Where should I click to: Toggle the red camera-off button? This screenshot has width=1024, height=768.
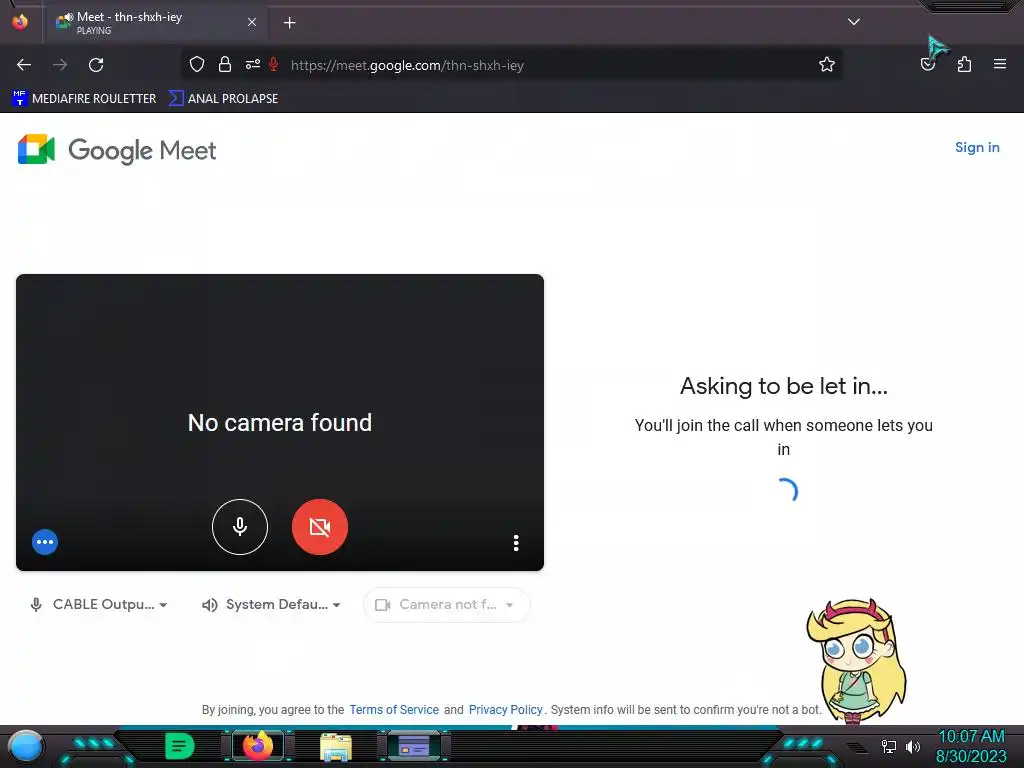pos(319,526)
